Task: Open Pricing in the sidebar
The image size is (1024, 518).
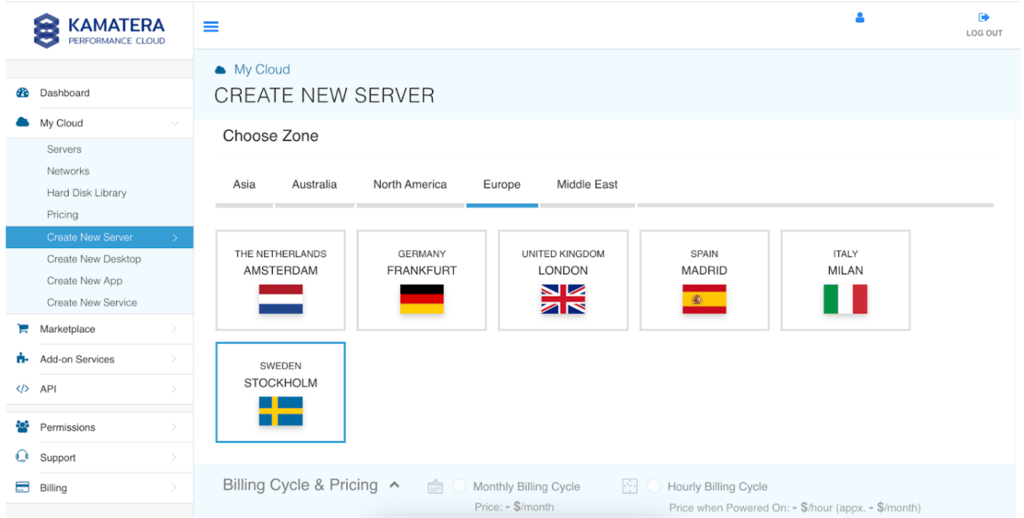Action: click(62, 214)
